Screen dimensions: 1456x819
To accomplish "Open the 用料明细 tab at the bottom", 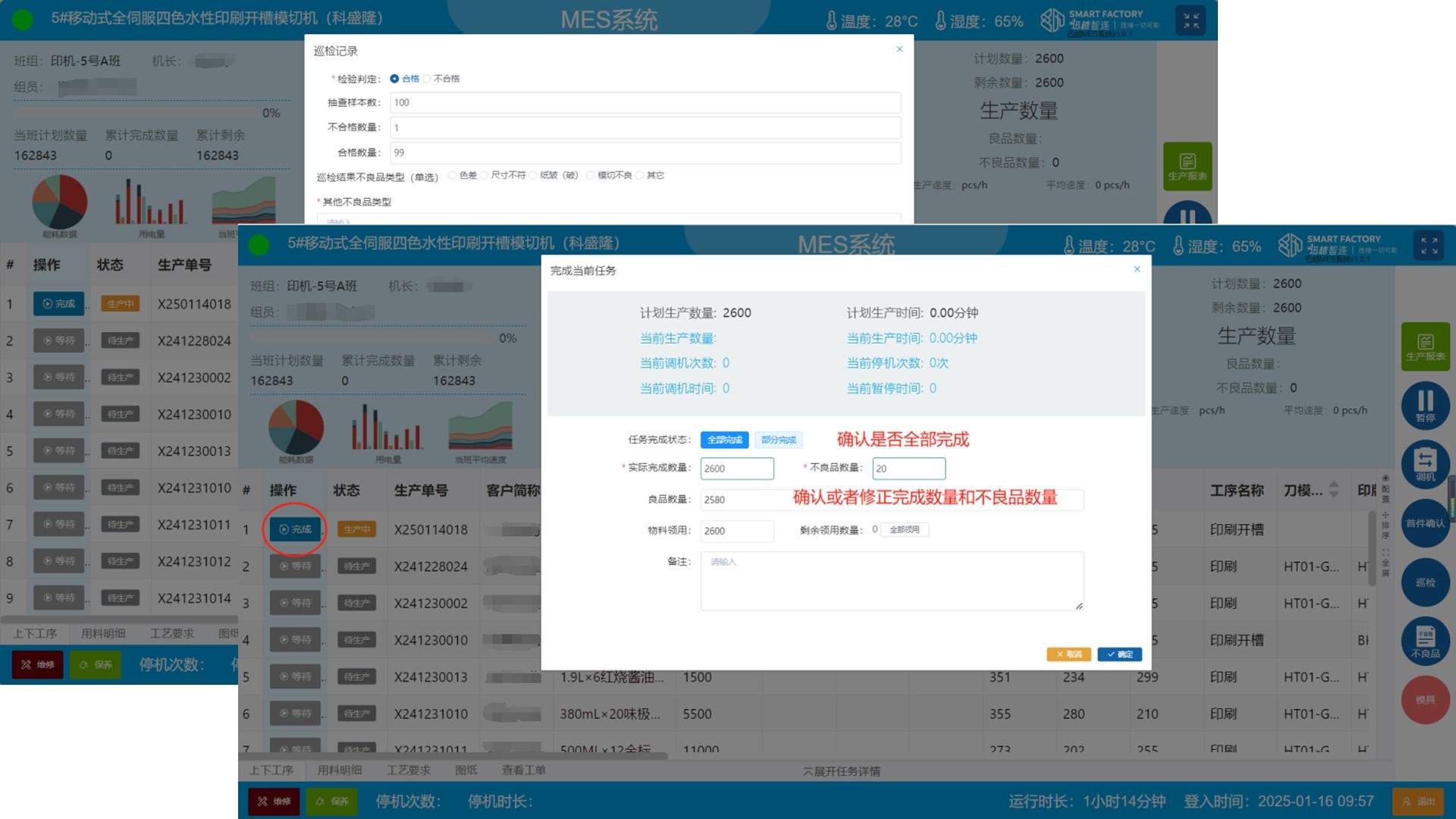I will [x=339, y=770].
